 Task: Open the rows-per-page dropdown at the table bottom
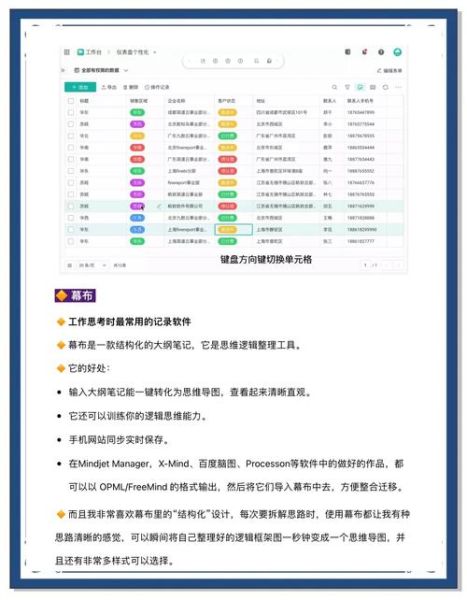click(x=93, y=265)
